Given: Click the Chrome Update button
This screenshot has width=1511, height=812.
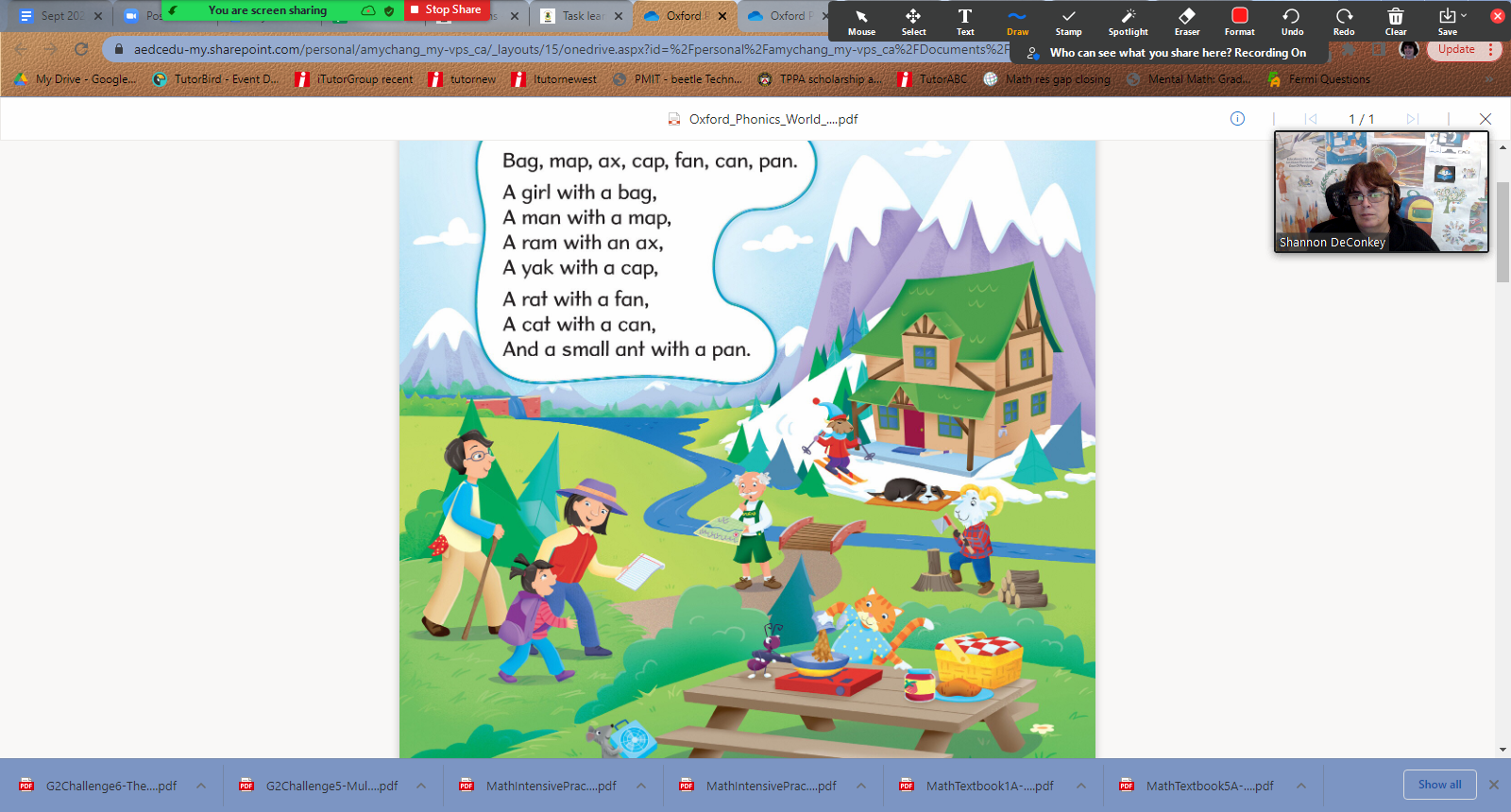Looking at the screenshot, I should click(1456, 49).
